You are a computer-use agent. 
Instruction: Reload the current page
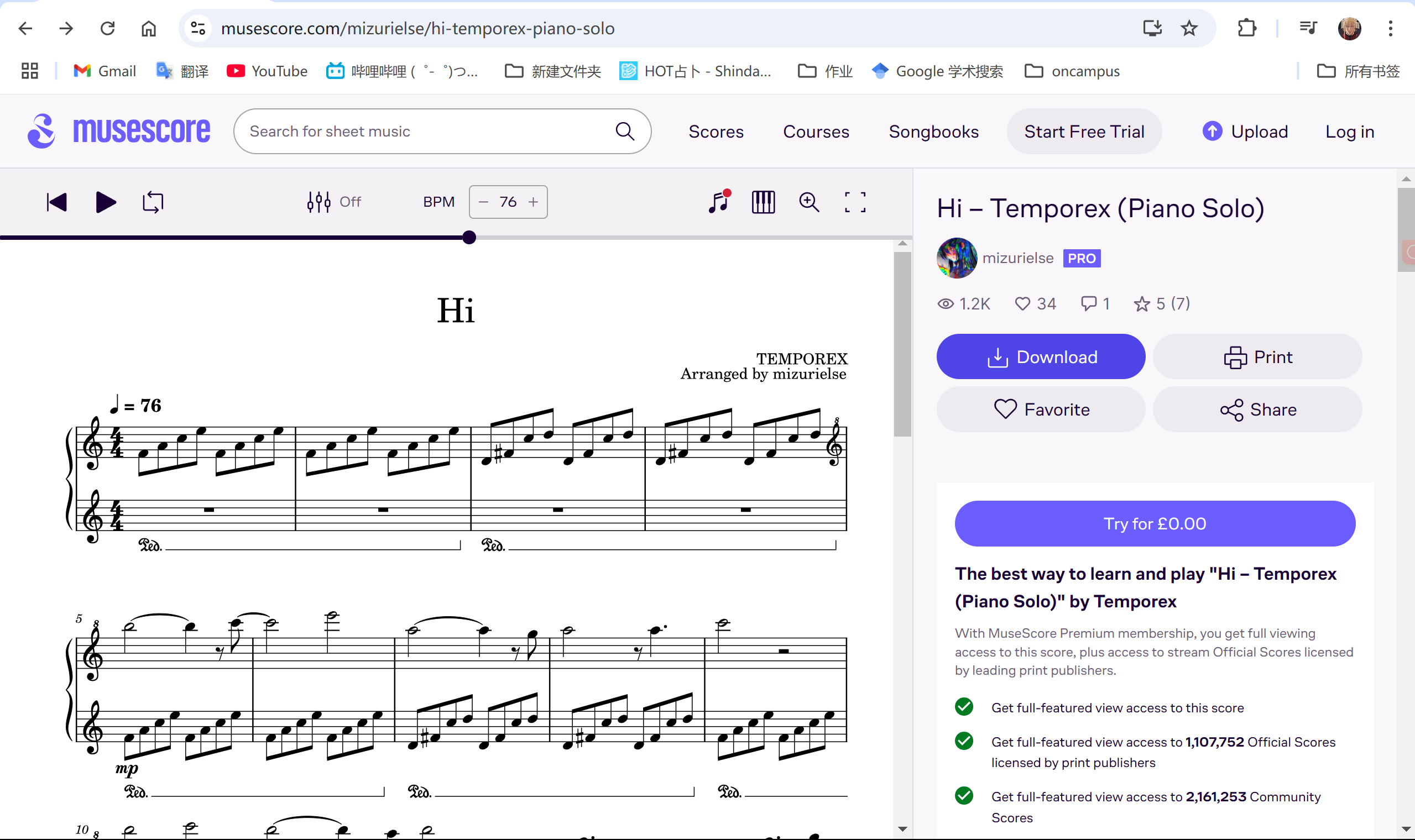(x=108, y=28)
